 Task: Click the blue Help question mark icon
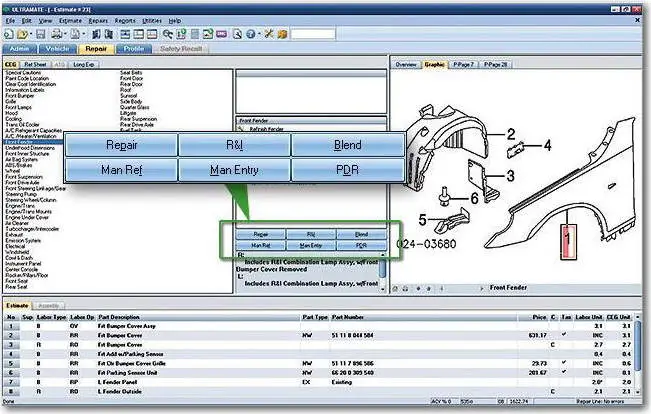click(250, 34)
